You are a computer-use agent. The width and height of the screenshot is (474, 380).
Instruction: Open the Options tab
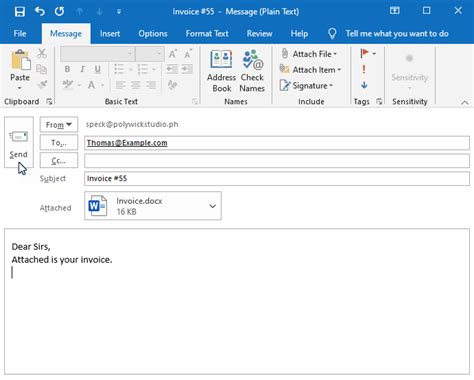click(153, 34)
